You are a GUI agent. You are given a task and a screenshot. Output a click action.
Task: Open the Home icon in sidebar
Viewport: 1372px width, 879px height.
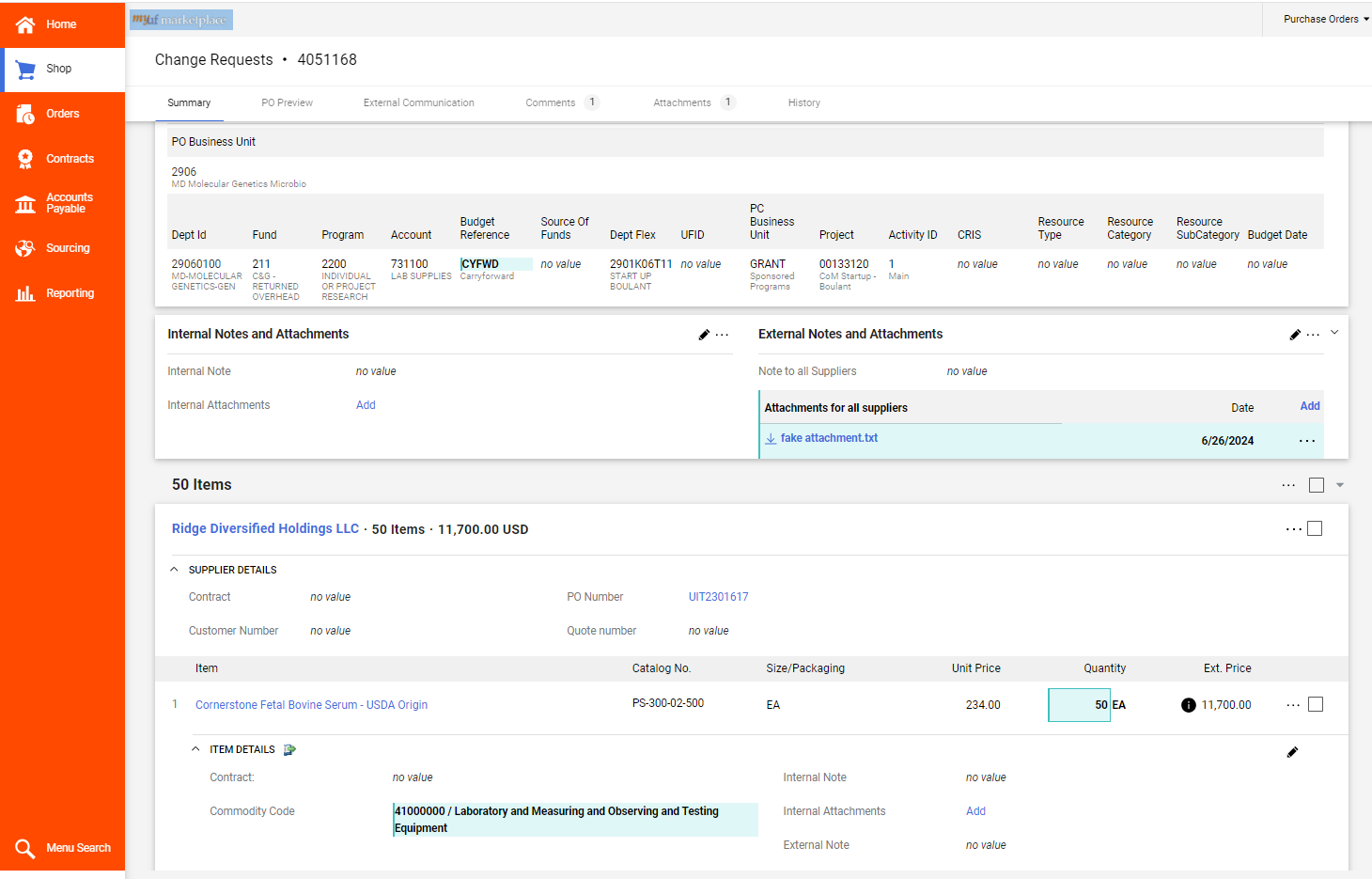25,24
